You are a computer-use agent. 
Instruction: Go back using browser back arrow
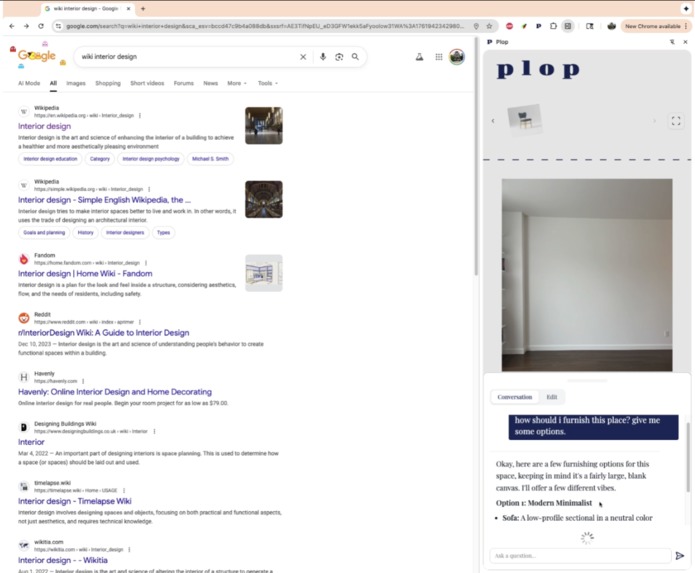point(12,26)
